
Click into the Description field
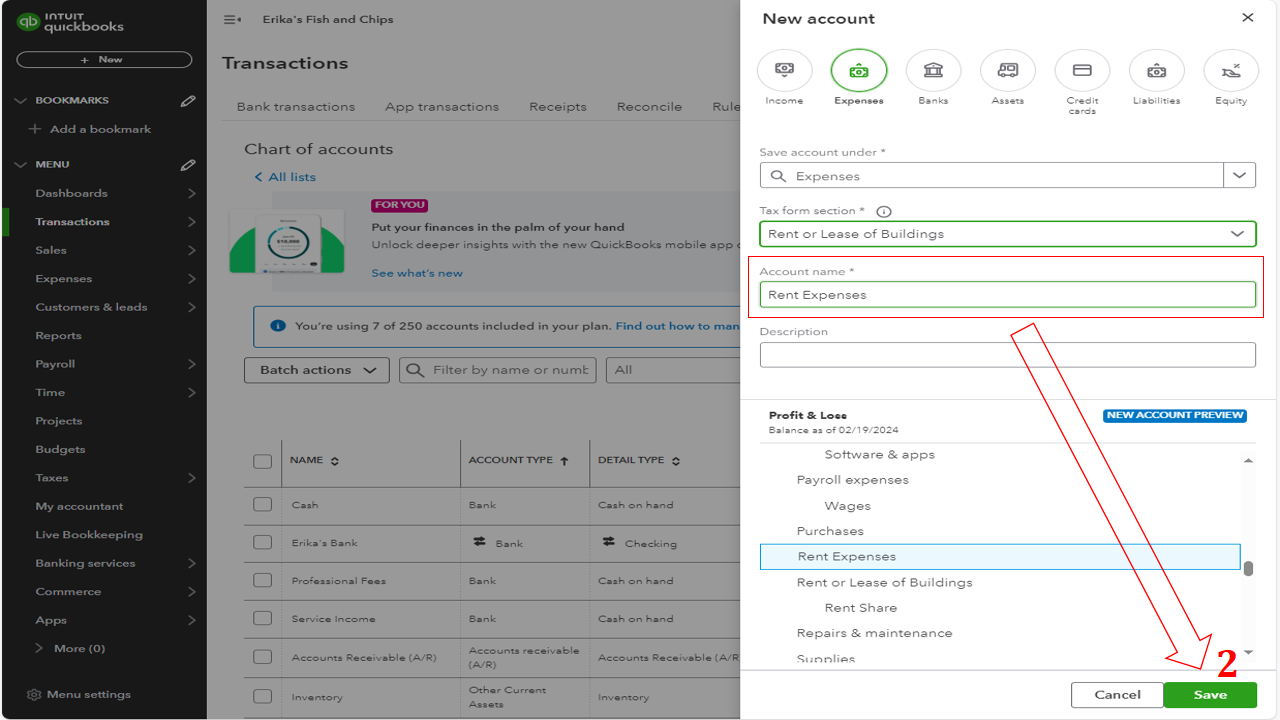click(x=1008, y=355)
